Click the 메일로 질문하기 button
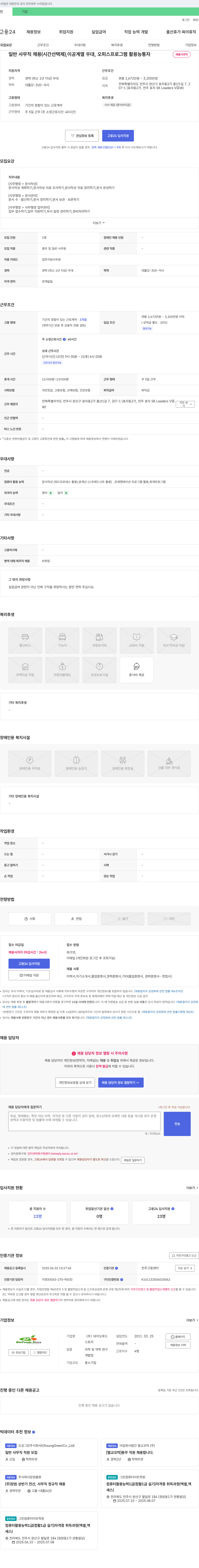The image size is (199, 1568). pyautogui.click(x=133, y=1160)
